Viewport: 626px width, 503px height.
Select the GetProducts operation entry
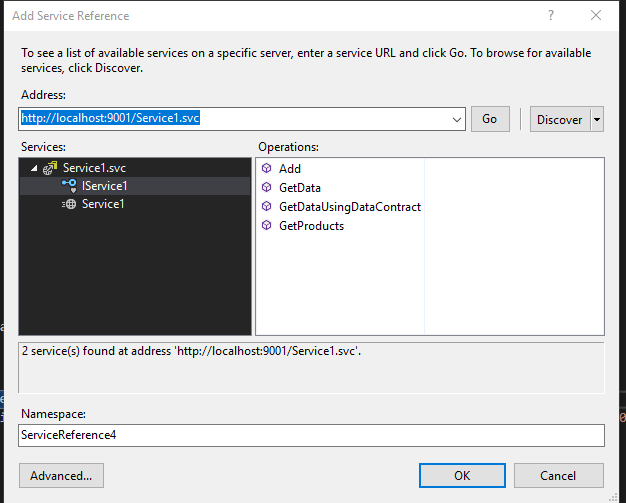tap(311, 226)
